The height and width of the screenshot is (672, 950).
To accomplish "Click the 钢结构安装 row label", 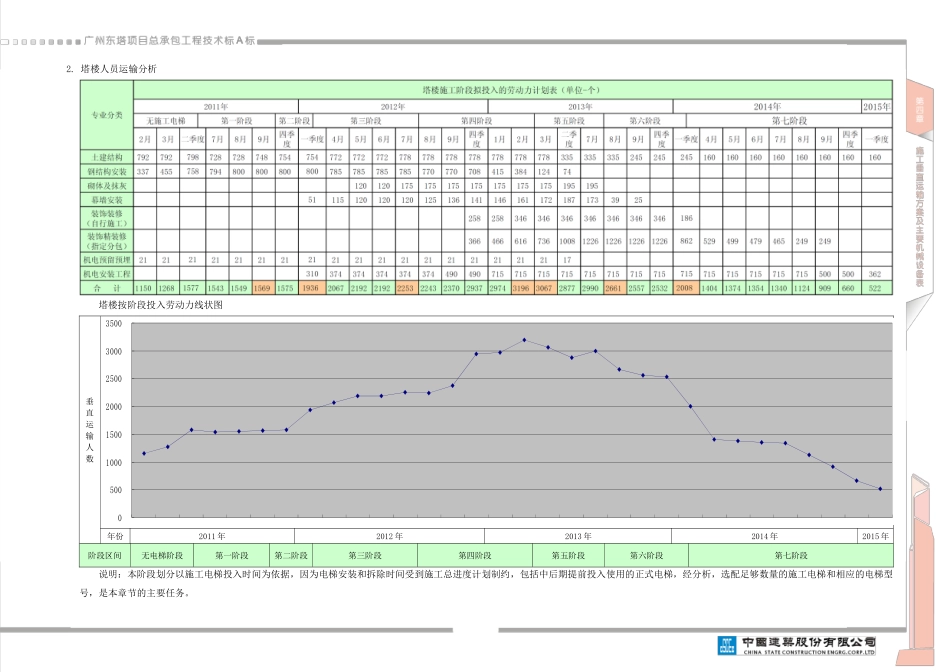I will pos(107,171).
